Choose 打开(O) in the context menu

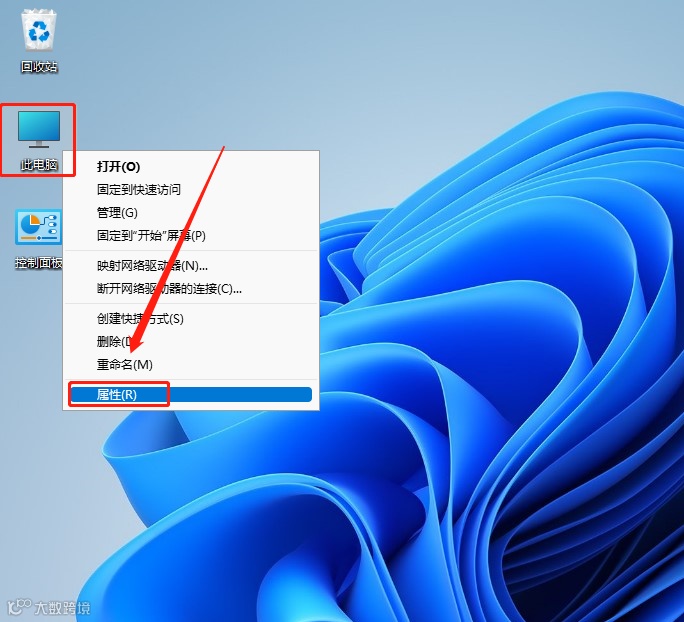(191, 166)
